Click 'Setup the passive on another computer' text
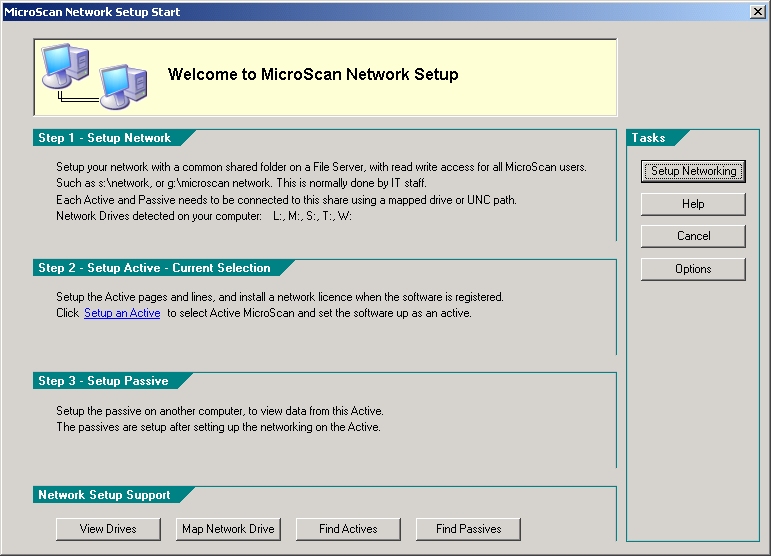The height and width of the screenshot is (556, 771). (x=220, y=411)
